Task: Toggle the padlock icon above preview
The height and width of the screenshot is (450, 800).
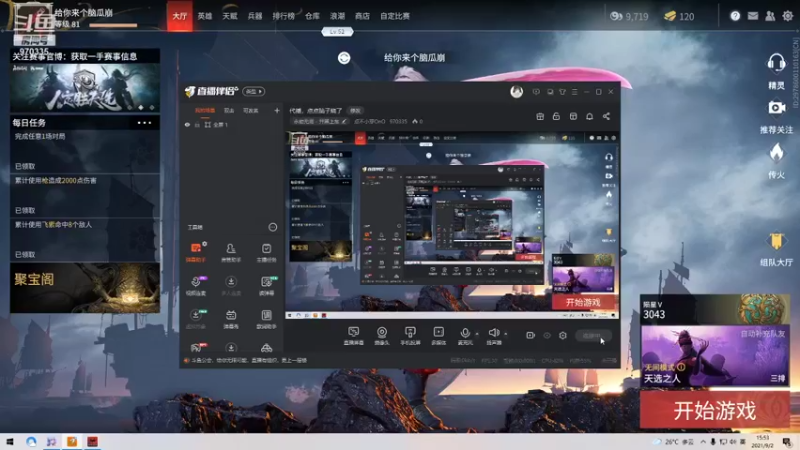Action: point(556,116)
